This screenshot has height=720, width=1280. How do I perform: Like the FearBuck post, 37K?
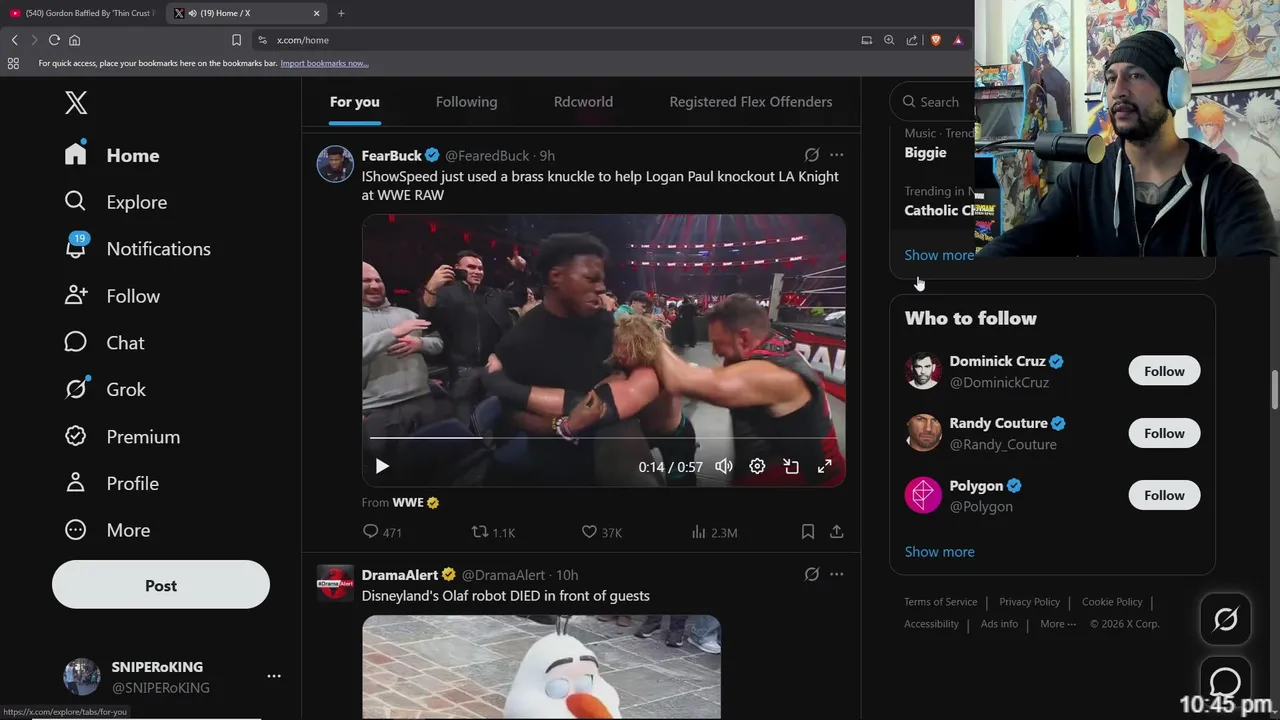(602, 532)
